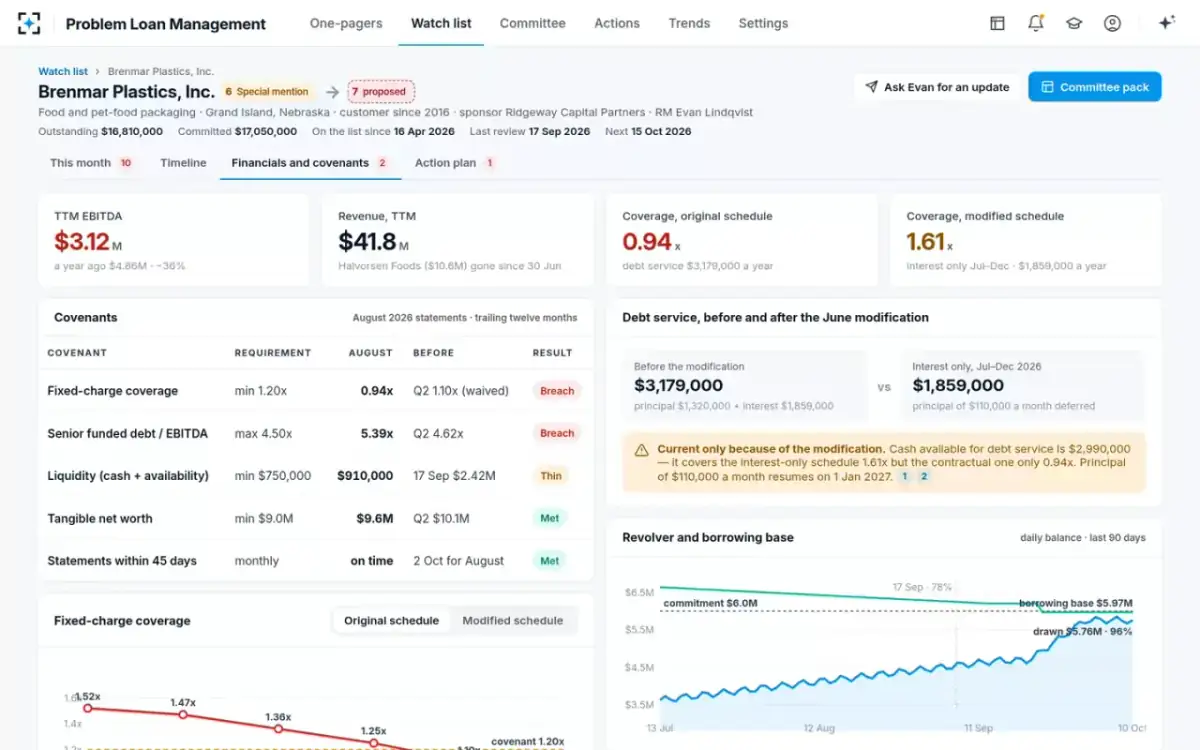This screenshot has width=1200, height=750.
Task: Click Q2 1.10x (waived) cell
Action: 461,391
